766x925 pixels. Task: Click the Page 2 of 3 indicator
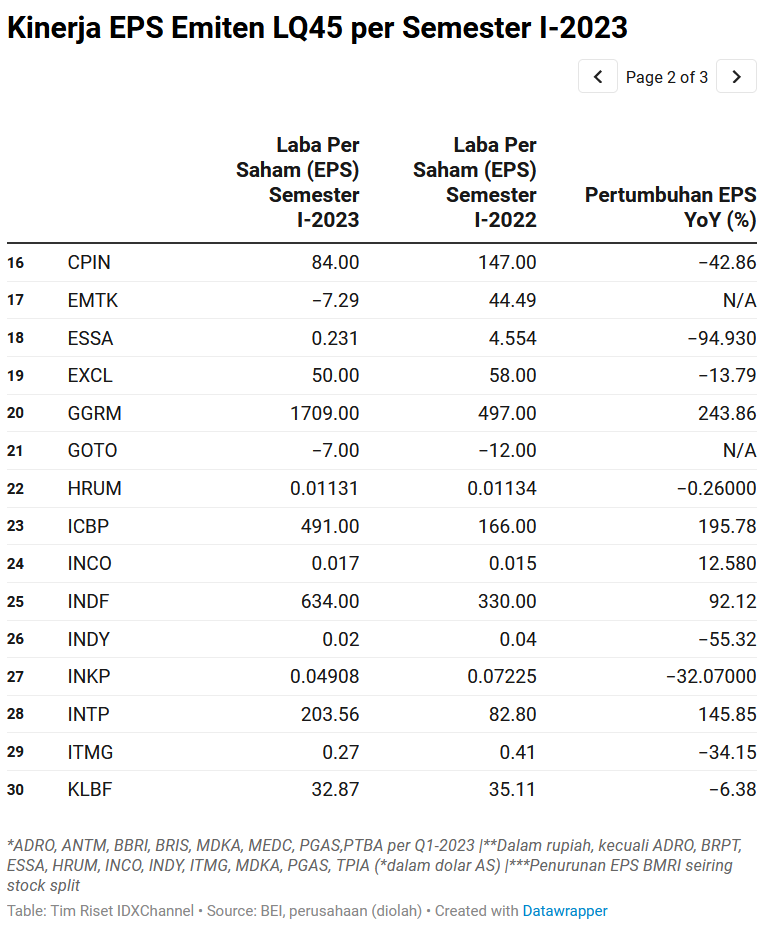click(667, 77)
